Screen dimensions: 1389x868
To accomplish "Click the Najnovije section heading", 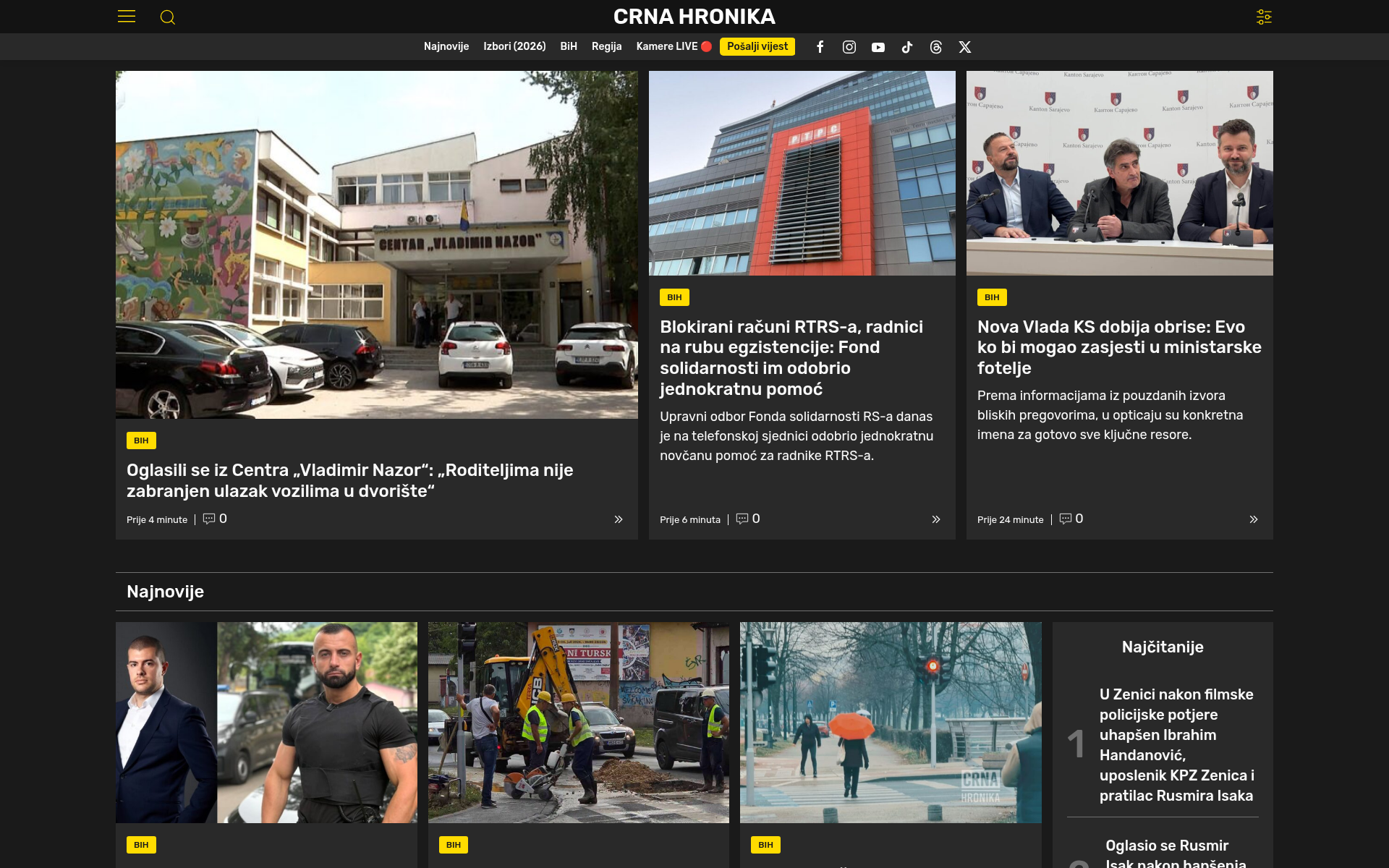I will tap(165, 592).
